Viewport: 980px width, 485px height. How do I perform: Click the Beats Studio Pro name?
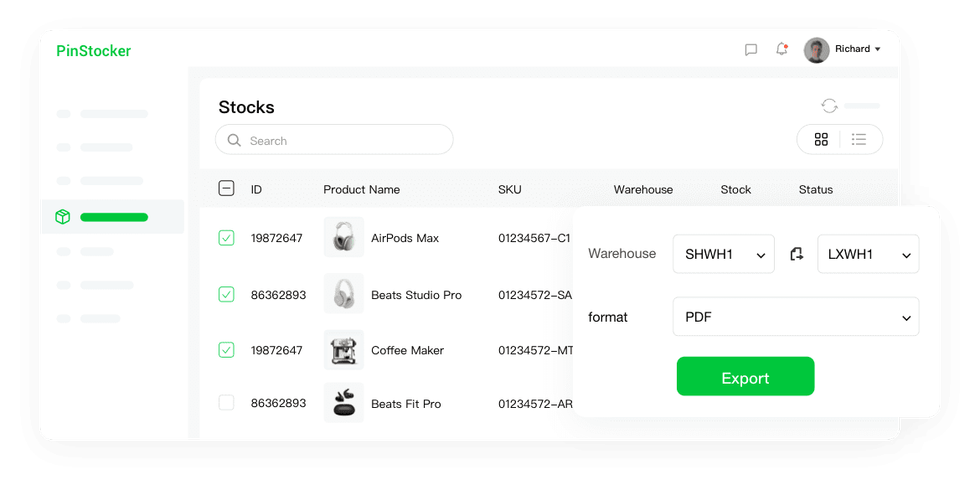[416, 295]
